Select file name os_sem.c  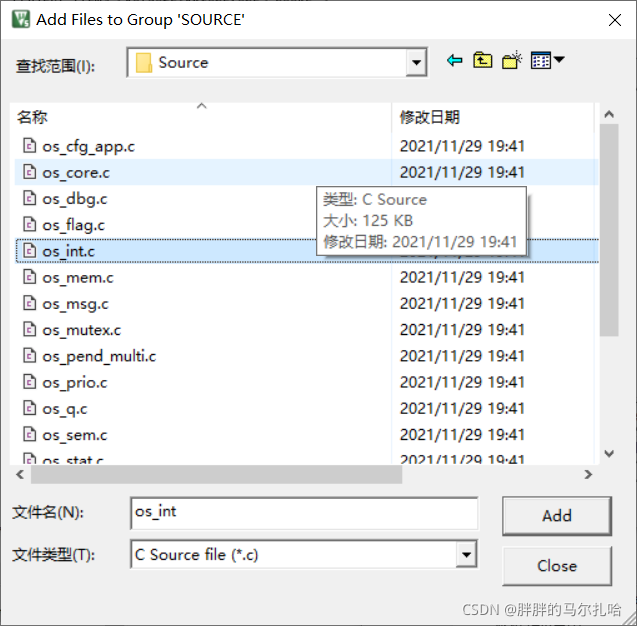[75, 435]
